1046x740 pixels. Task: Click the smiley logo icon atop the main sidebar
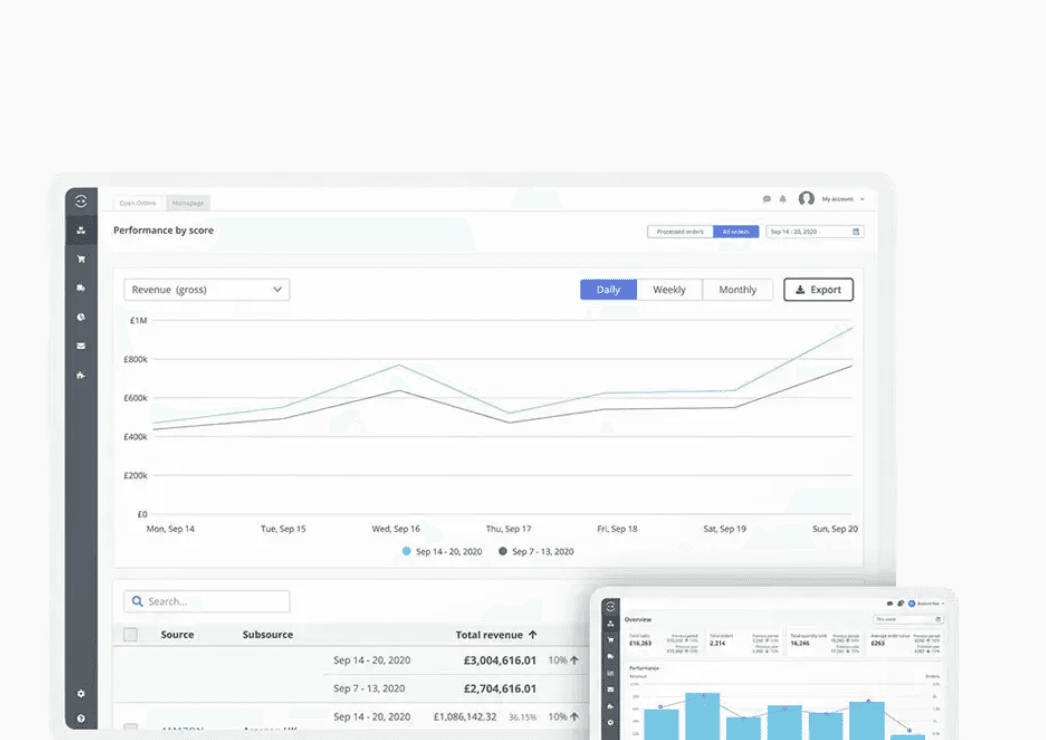[81, 201]
